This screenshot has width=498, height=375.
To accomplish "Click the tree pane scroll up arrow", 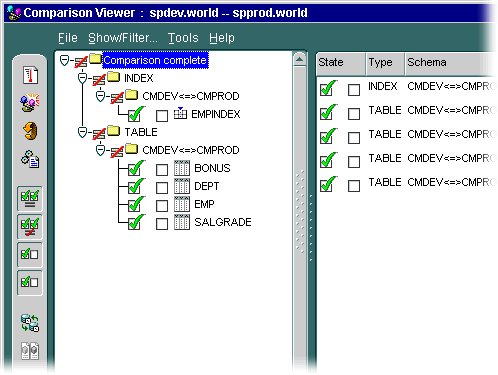I will [x=300, y=60].
